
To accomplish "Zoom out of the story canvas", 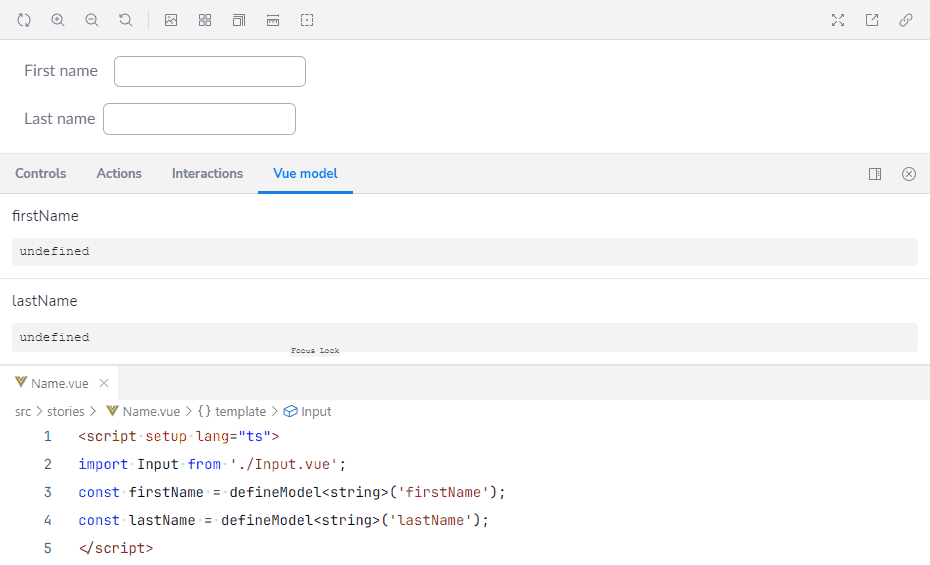I will tap(91, 20).
